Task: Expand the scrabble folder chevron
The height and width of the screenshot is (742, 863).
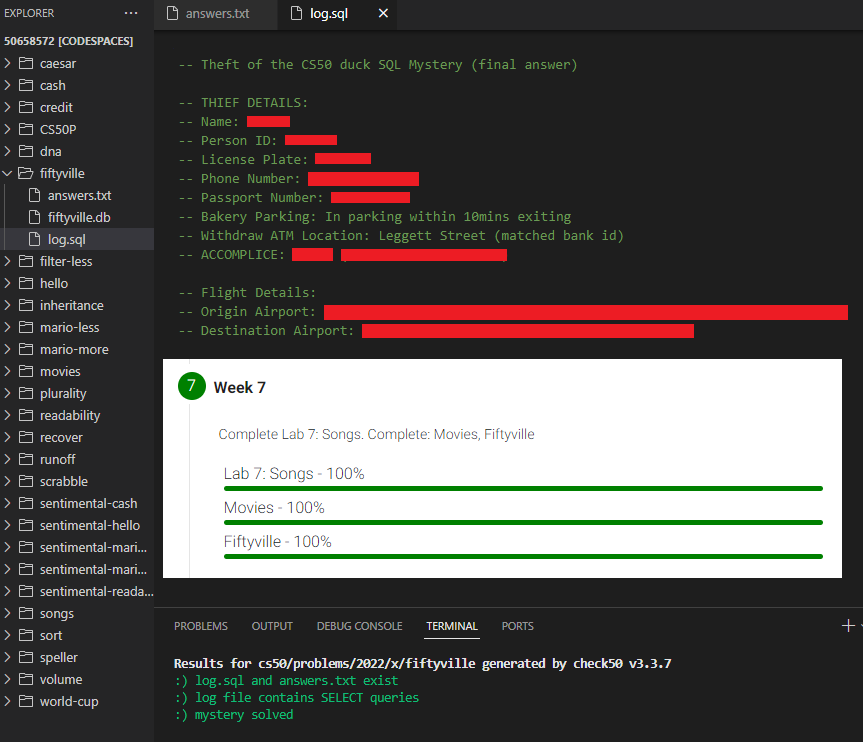Action: [8, 481]
